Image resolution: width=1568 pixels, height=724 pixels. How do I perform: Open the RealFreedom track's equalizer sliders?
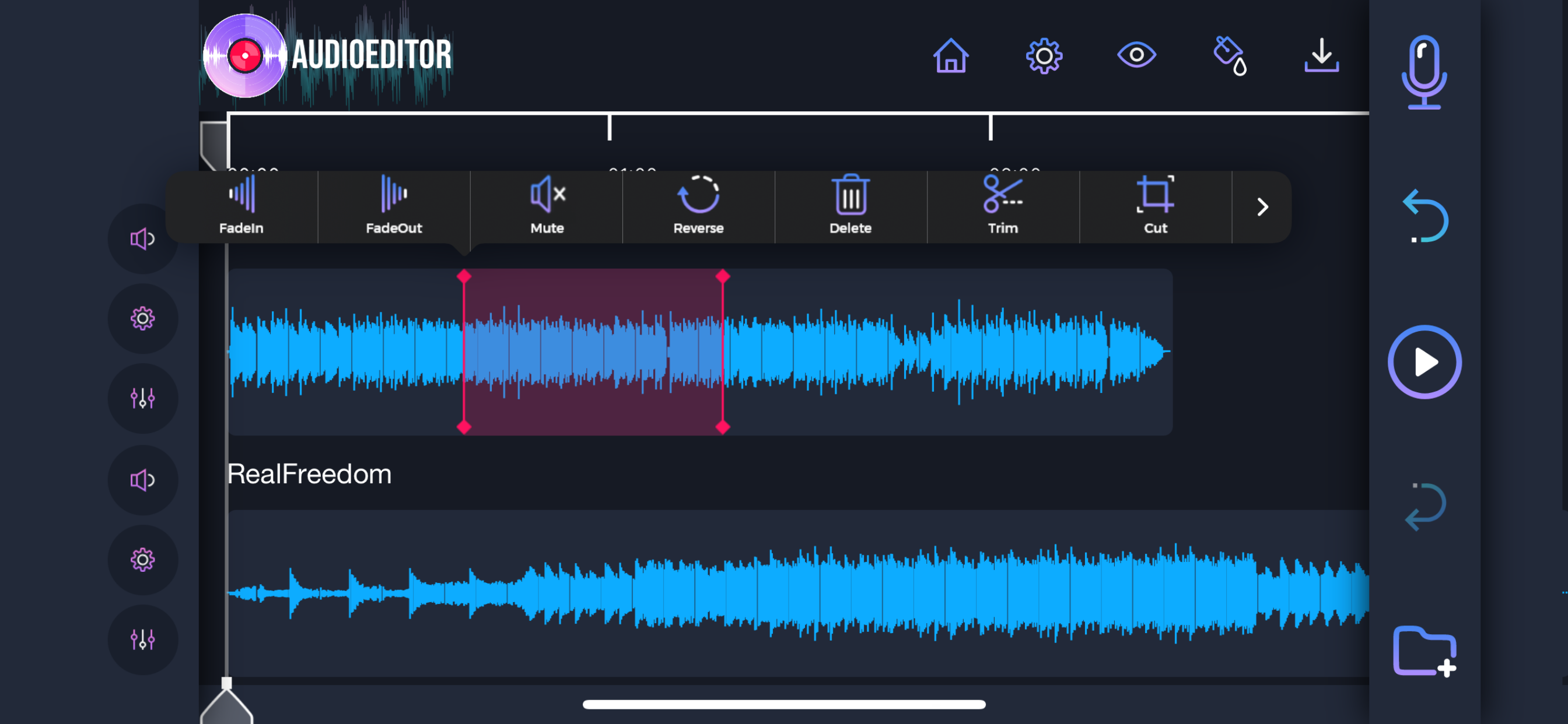click(142, 639)
